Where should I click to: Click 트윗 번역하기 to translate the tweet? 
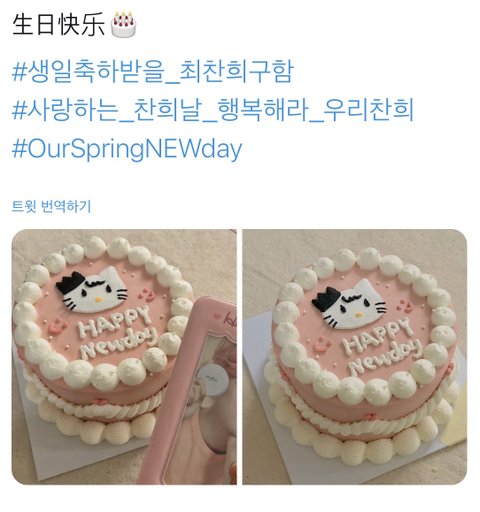point(51,206)
